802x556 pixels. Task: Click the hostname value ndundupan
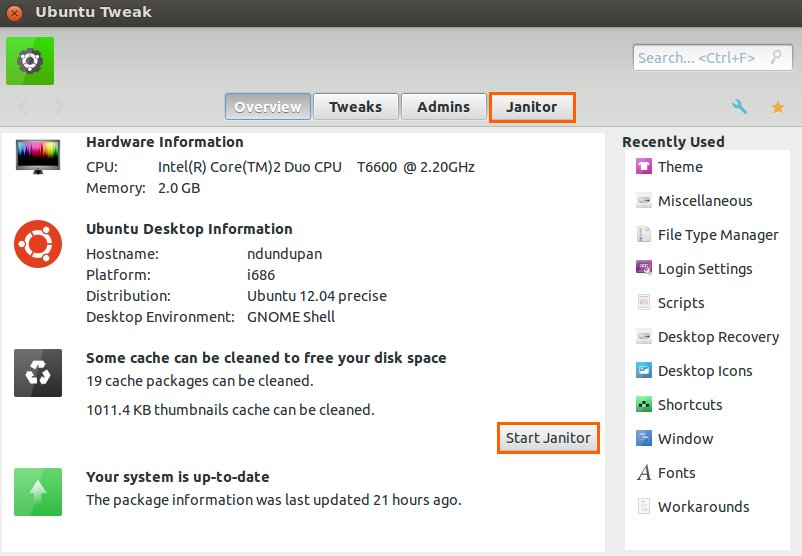(x=284, y=254)
